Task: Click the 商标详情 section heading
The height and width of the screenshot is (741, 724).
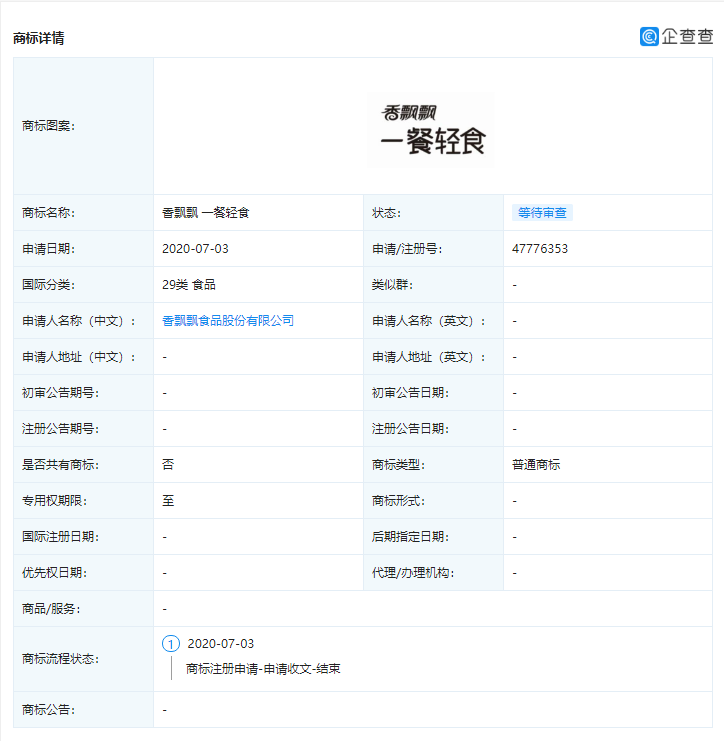Action: [x=39, y=38]
